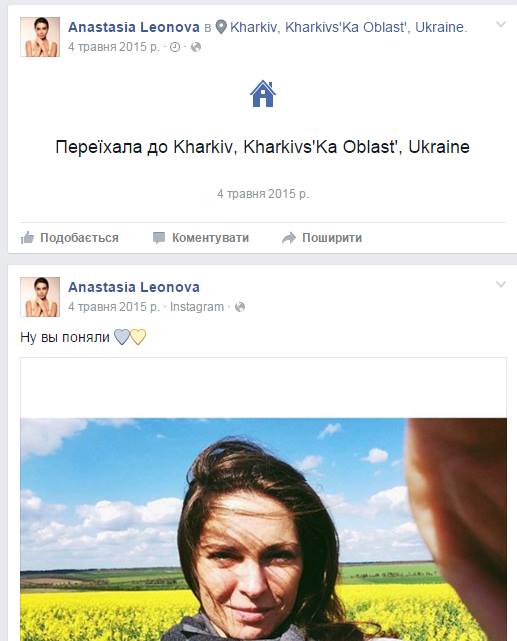This screenshot has height=641, width=517.
Task: Click the clock icon in first post
Action: click(x=175, y=47)
